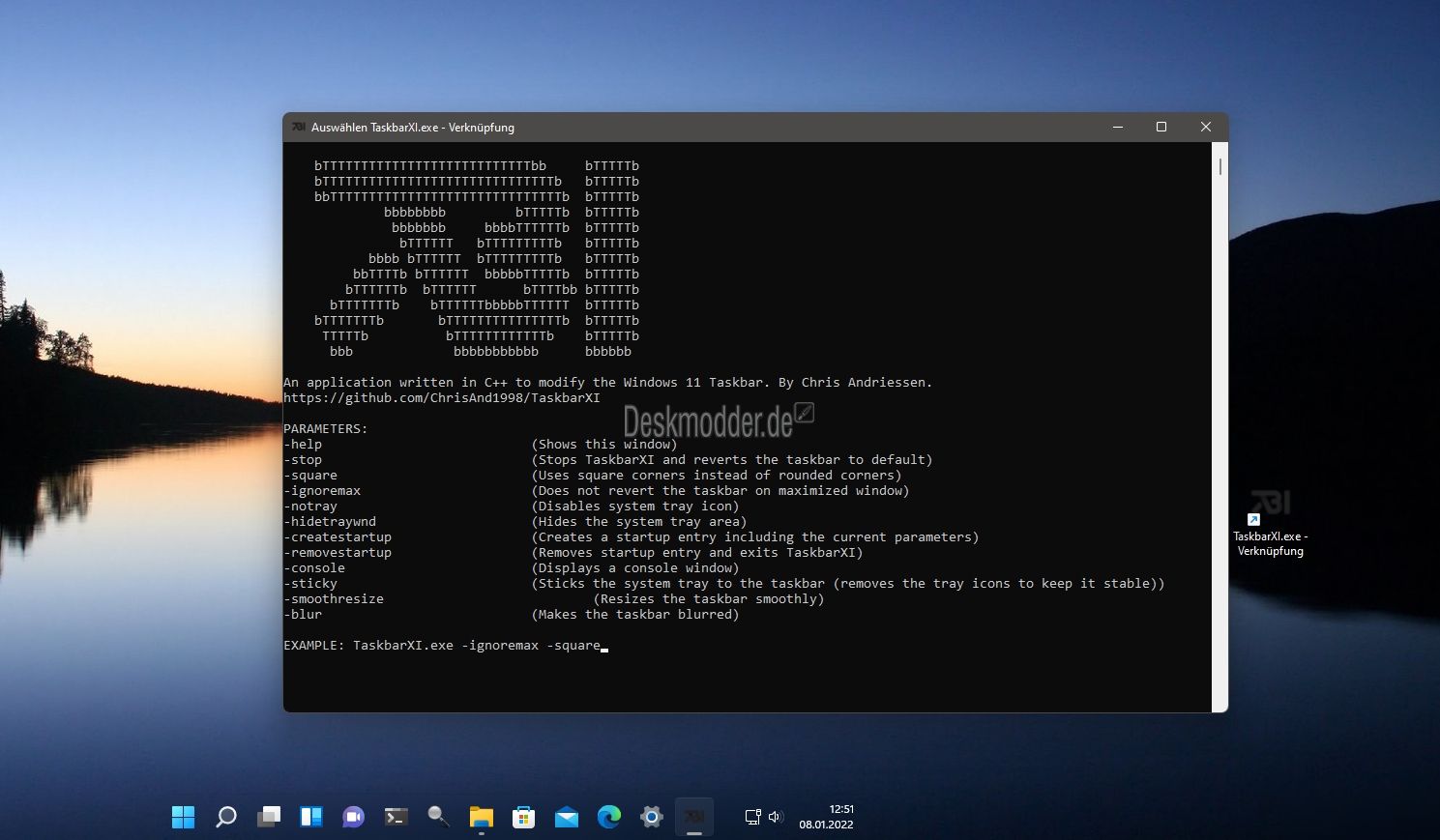Maximize the TaskbarXI console window
Screen dimensions: 1440x840
(x=1161, y=127)
